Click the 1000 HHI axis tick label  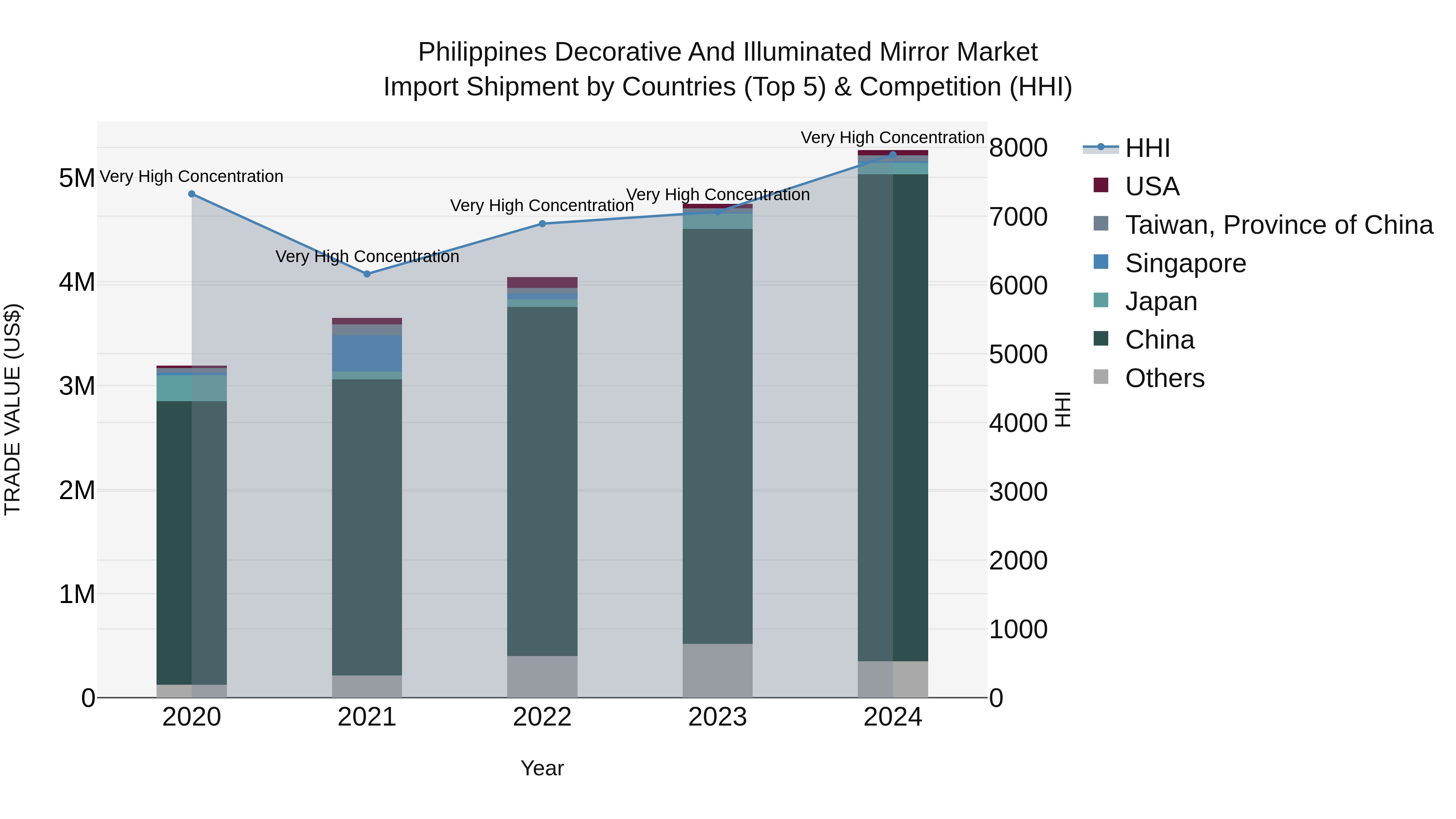pos(1018,629)
